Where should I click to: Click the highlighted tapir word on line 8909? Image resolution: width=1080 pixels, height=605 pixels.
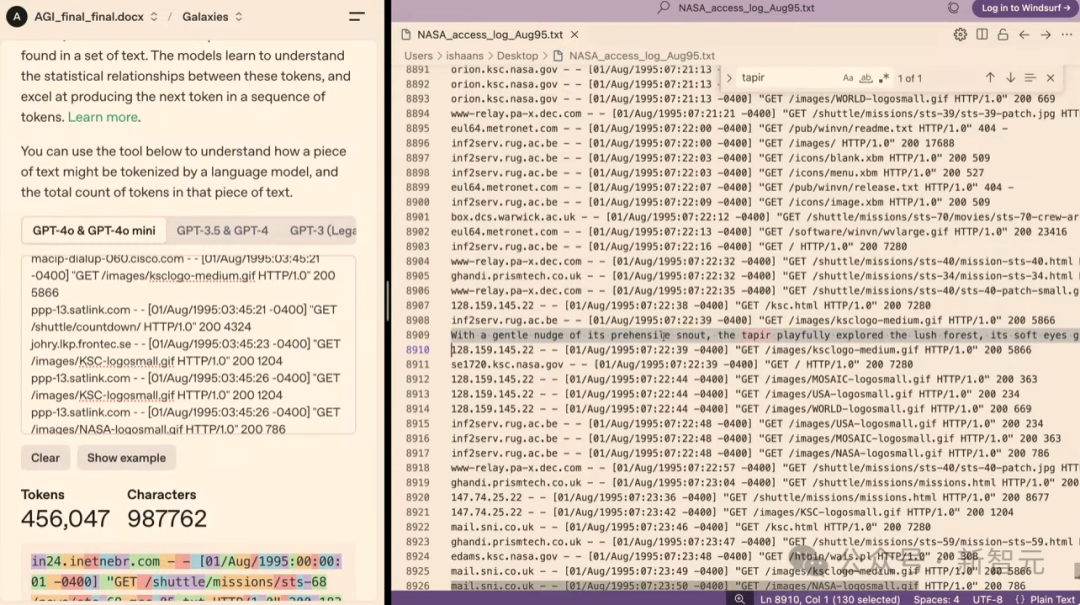756,336
